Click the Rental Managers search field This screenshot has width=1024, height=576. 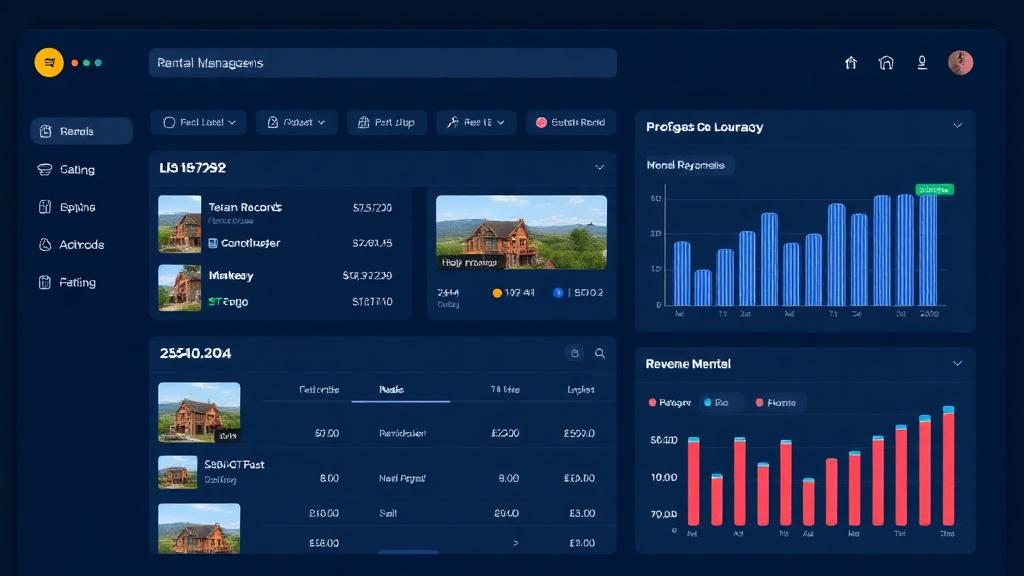pos(383,62)
